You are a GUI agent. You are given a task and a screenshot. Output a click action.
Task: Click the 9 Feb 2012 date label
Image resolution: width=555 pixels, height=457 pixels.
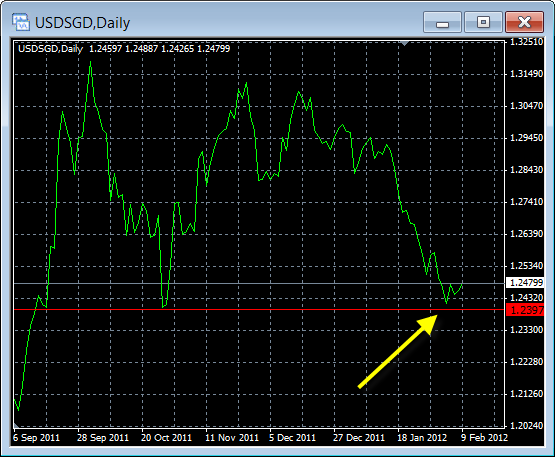484,438
